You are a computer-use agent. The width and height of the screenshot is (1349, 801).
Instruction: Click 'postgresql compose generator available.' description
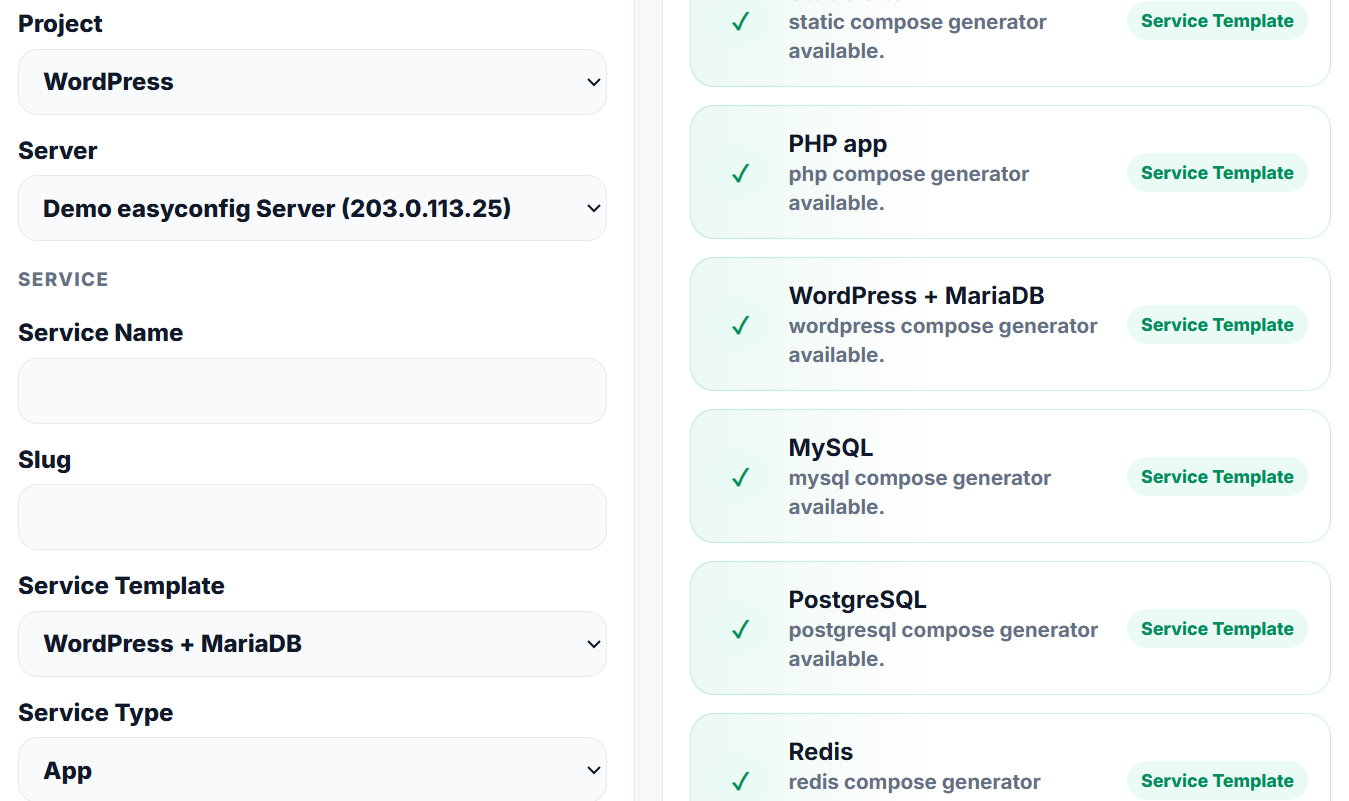pos(944,644)
